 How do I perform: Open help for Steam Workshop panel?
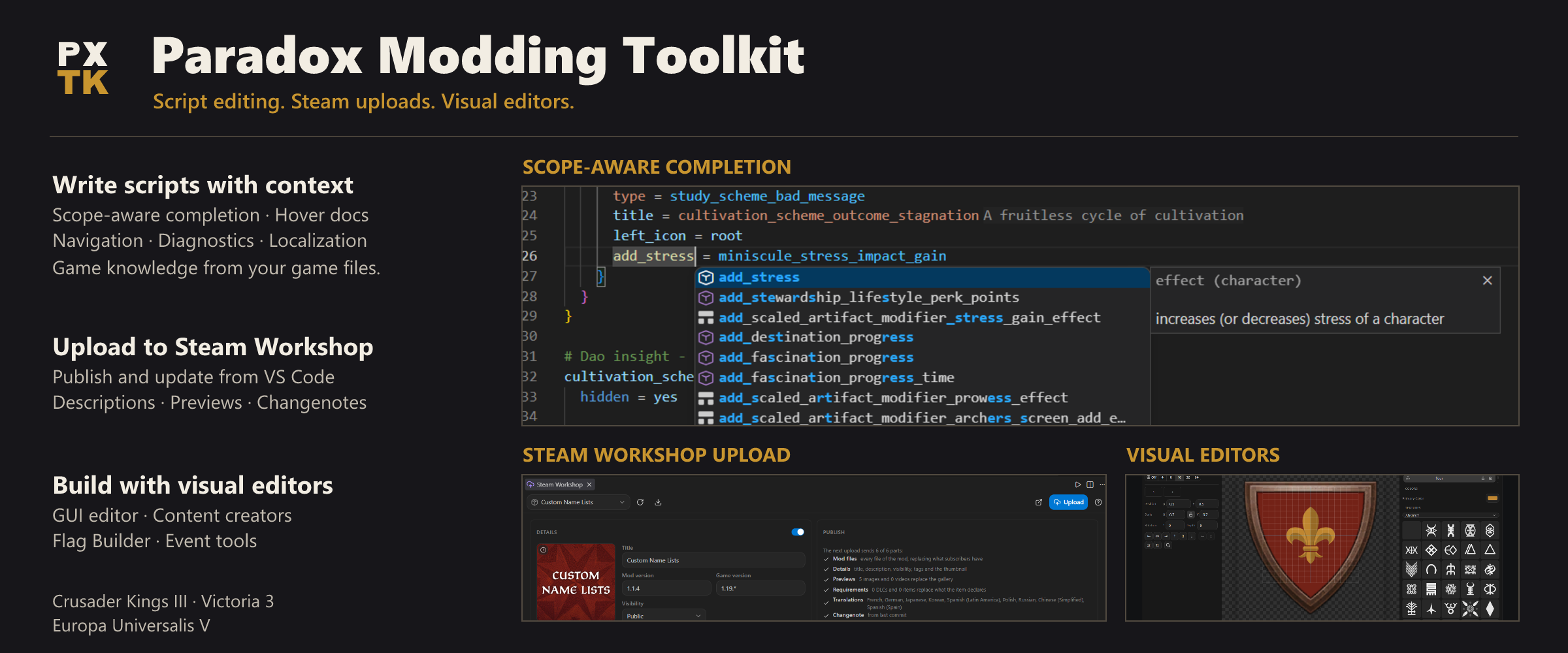tap(1098, 502)
